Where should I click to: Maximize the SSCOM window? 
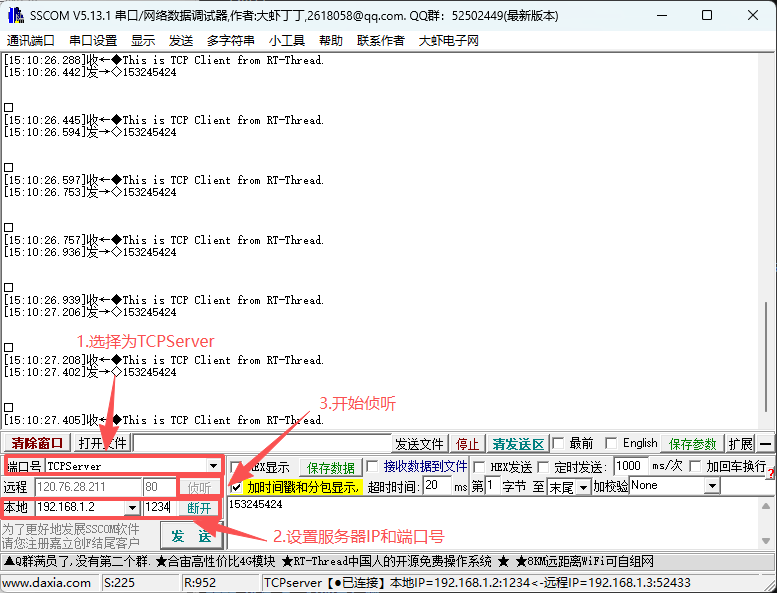click(707, 15)
